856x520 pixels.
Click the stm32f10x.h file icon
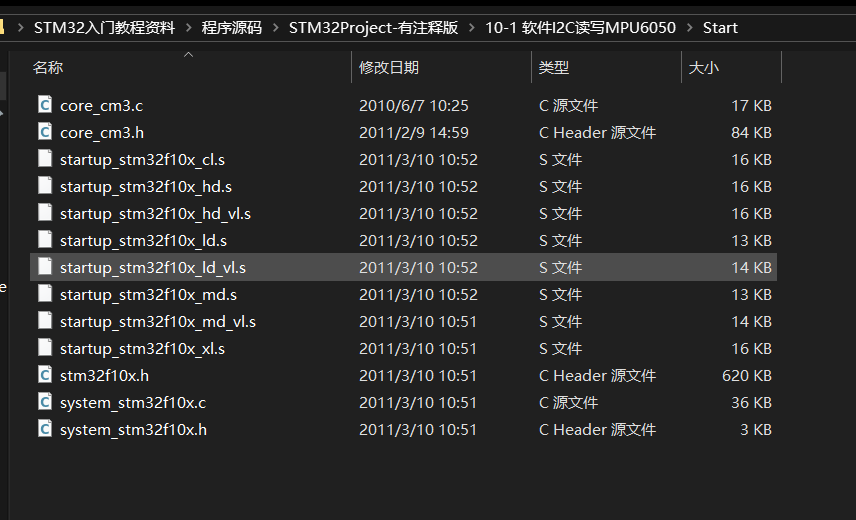tap(45, 374)
